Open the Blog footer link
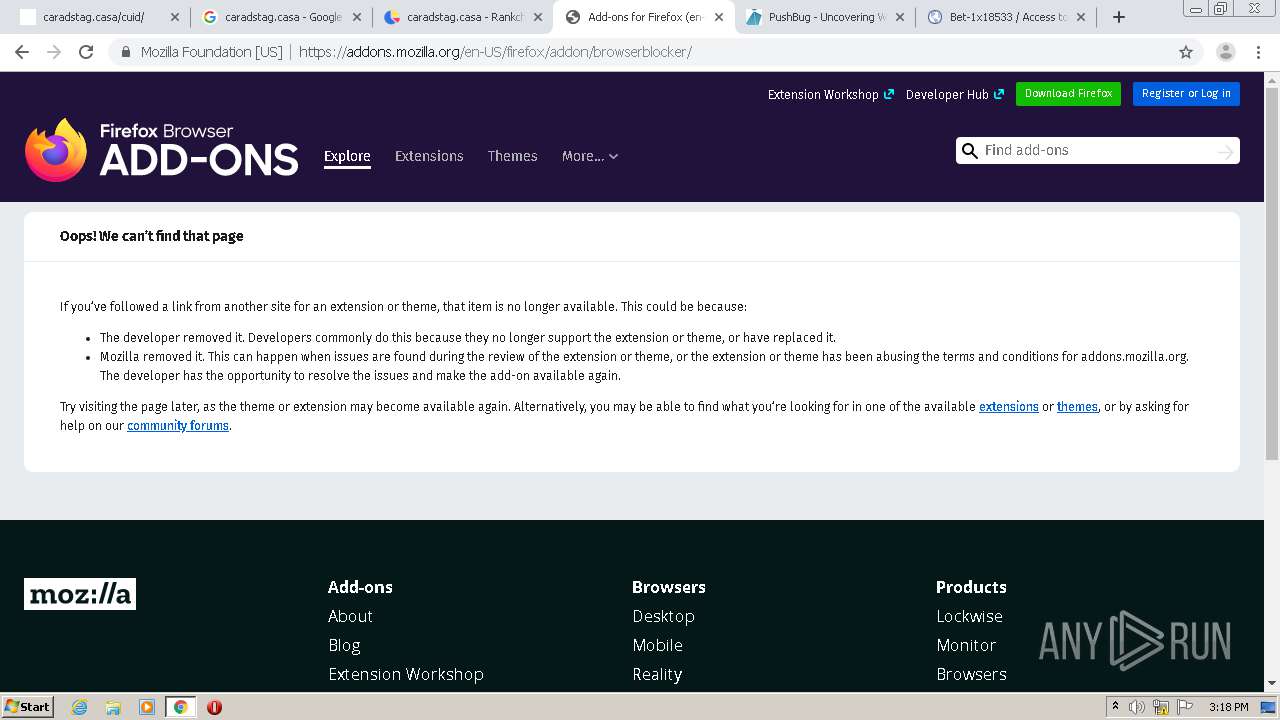This screenshot has height=720, width=1280. coord(344,645)
